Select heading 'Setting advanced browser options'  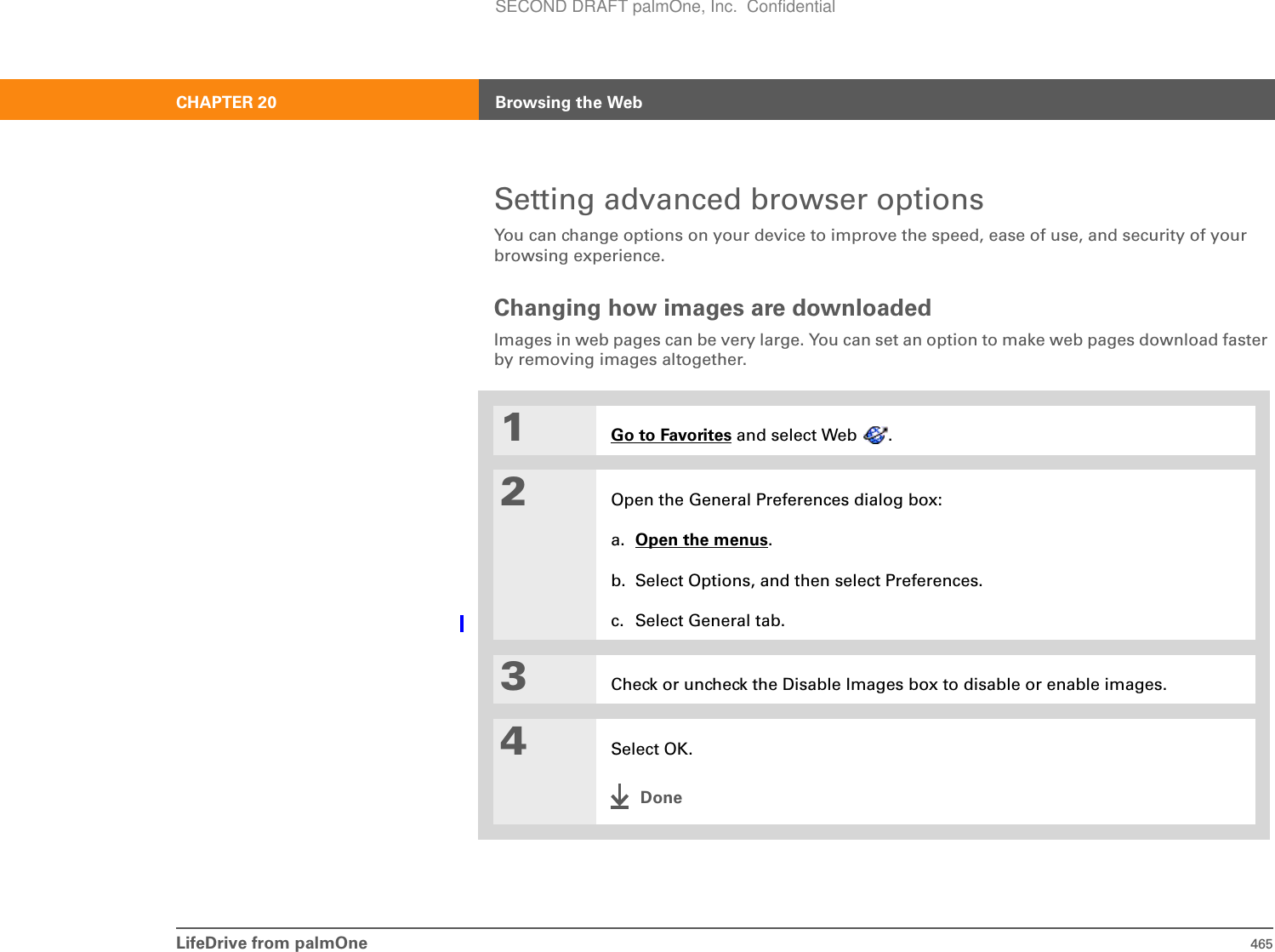coord(739,199)
